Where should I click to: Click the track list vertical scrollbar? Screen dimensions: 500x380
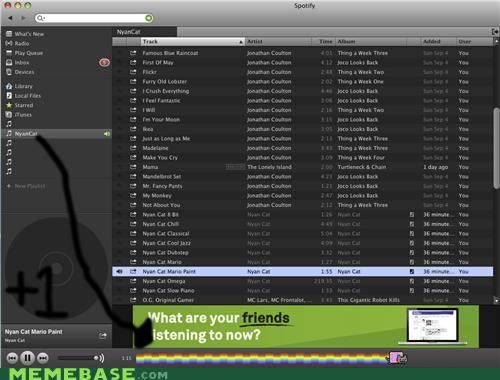click(496, 148)
